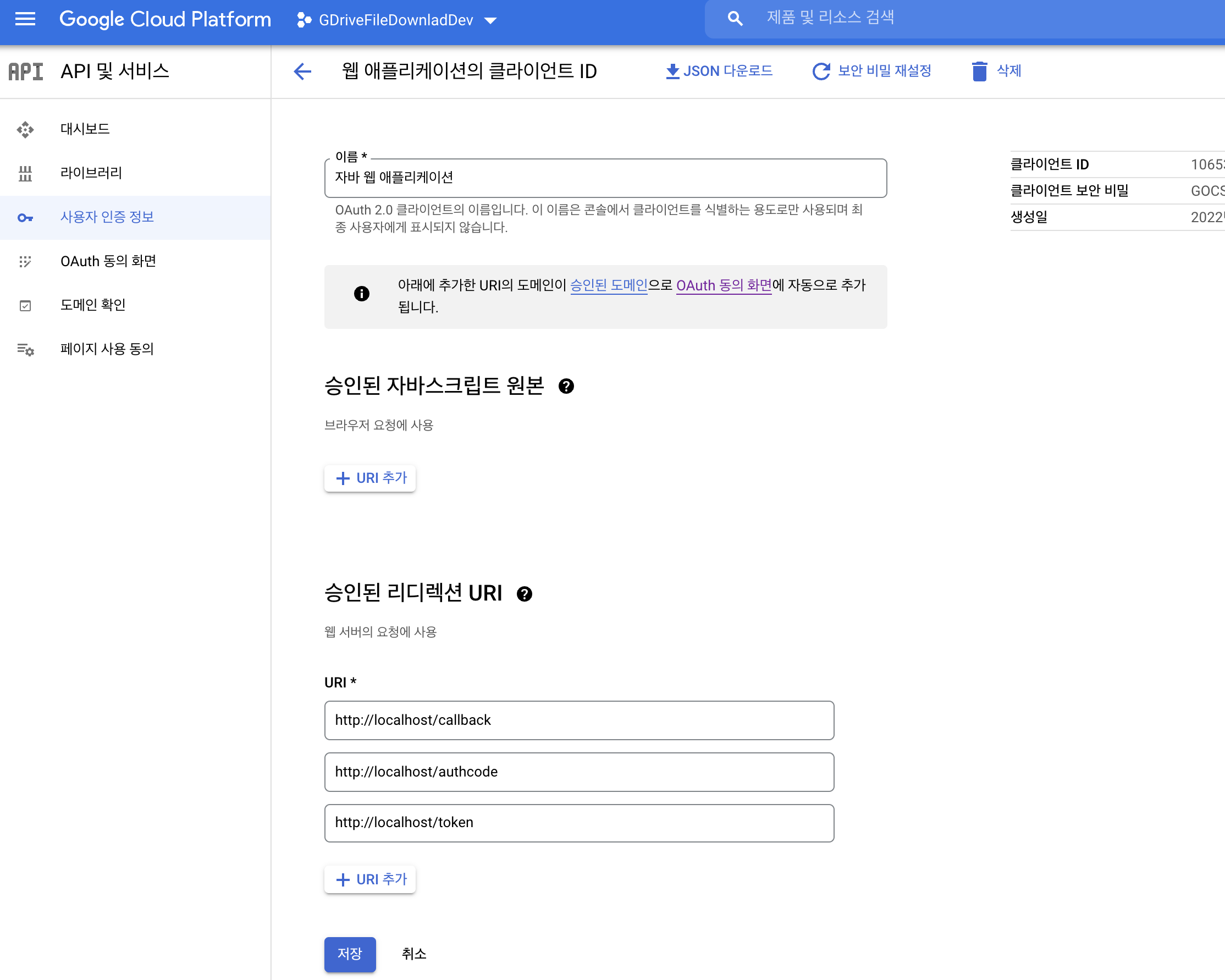Click help icon beside 승인된 리디렉션 URI
This screenshot has width=1225, height=980.
pyautogui.click(x=524, y=594)
